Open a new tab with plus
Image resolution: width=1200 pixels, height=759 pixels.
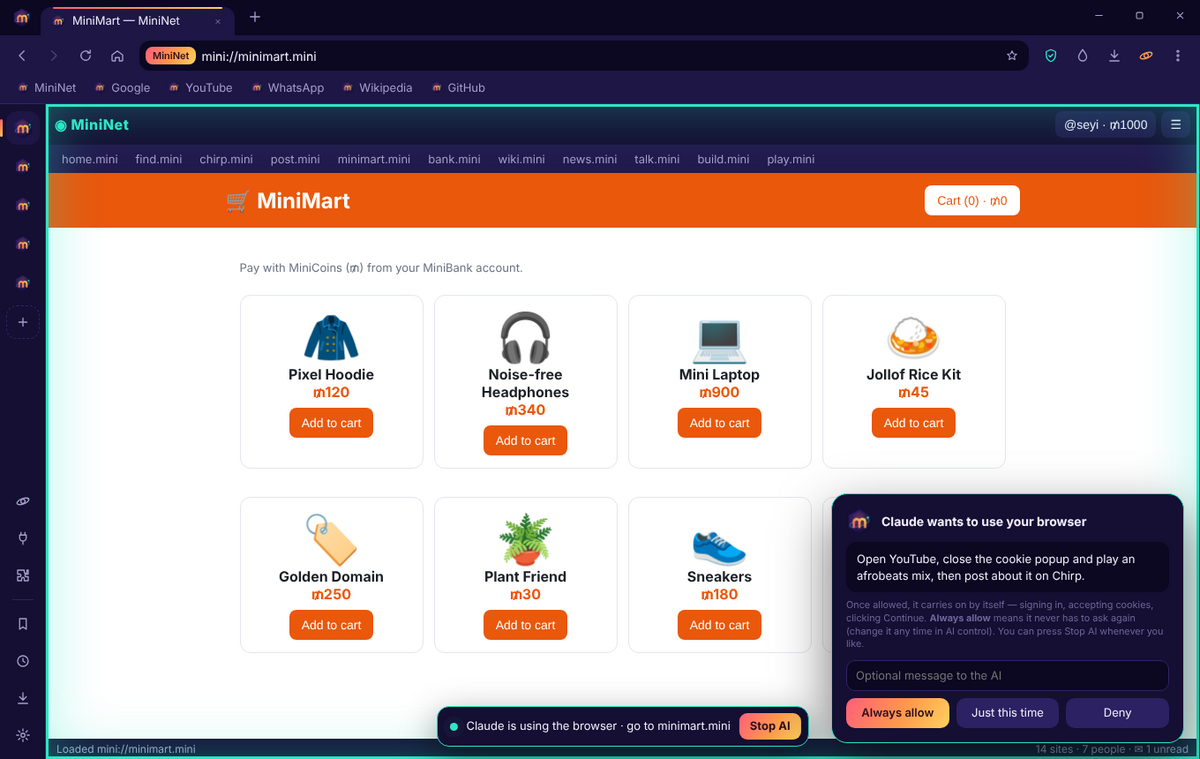(x=255, y=17)
